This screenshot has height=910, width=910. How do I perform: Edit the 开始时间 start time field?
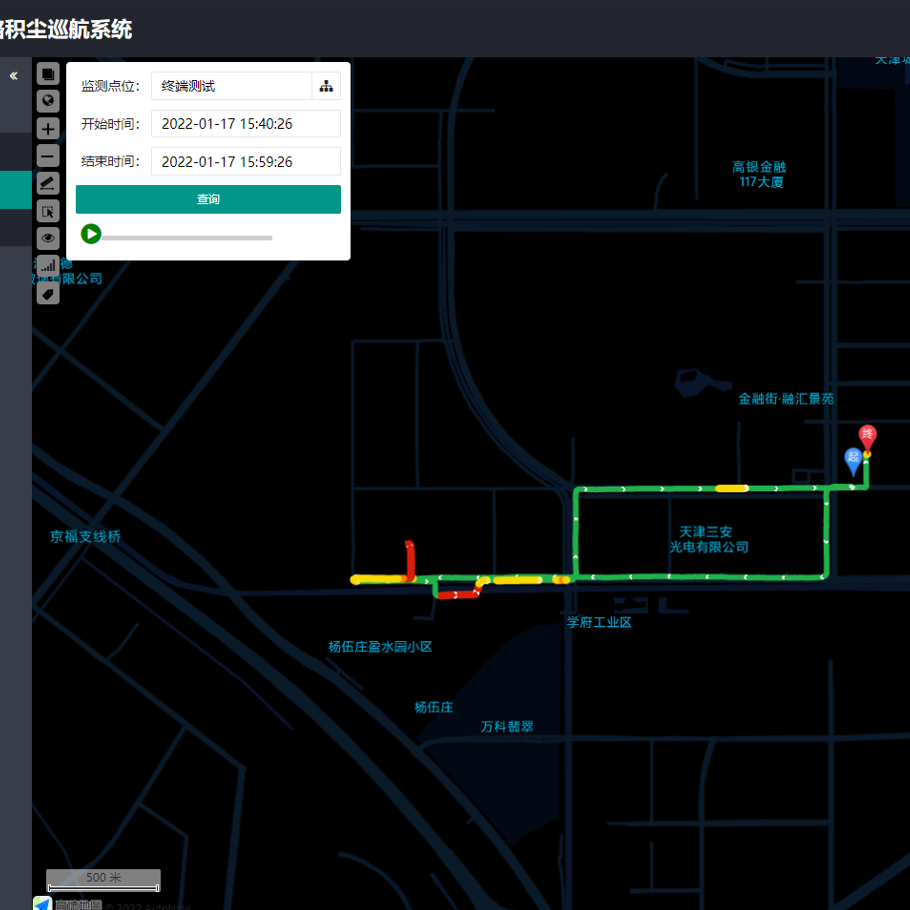[x=246, y=124]
